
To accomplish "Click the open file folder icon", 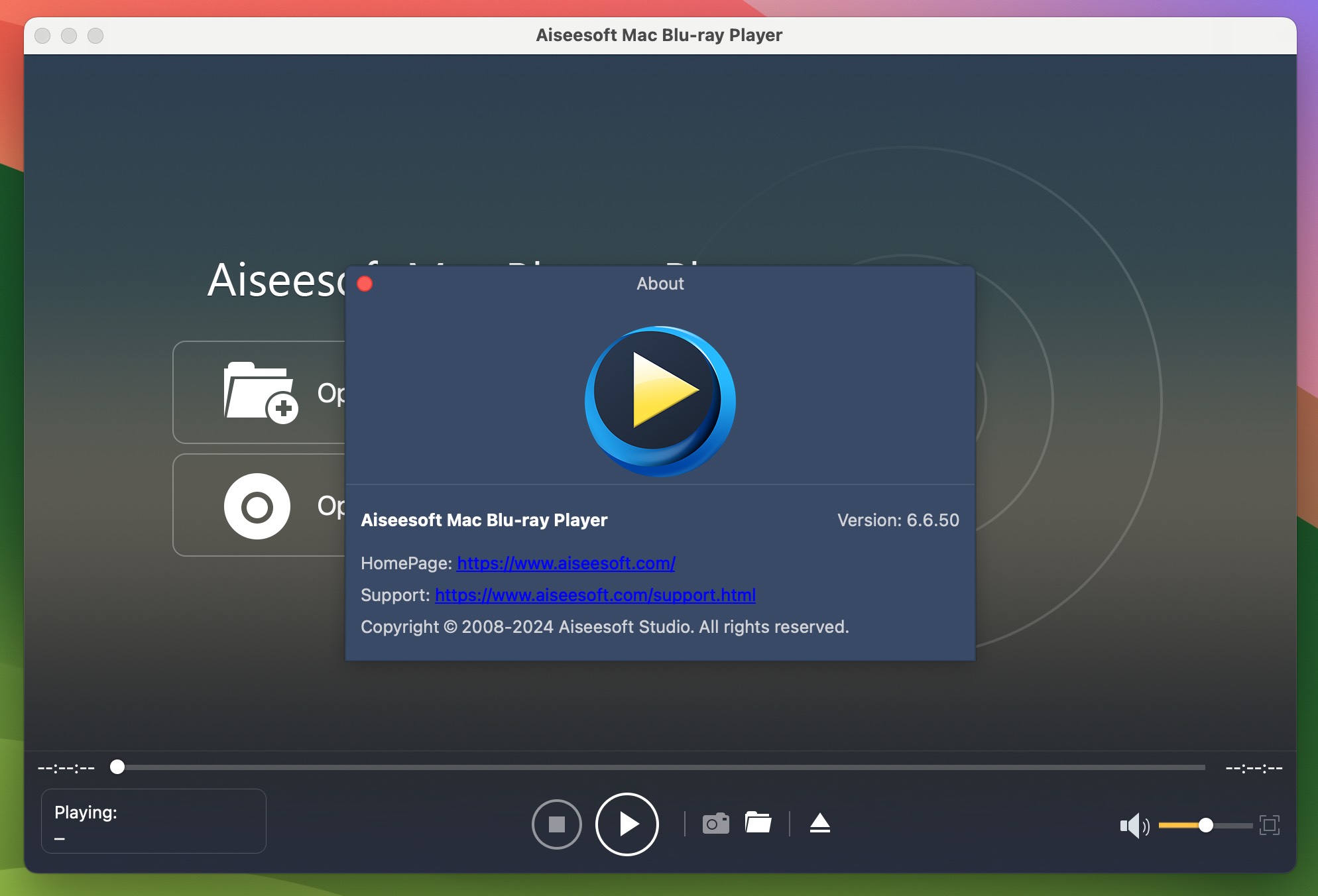I will click(x=757, y=824).
